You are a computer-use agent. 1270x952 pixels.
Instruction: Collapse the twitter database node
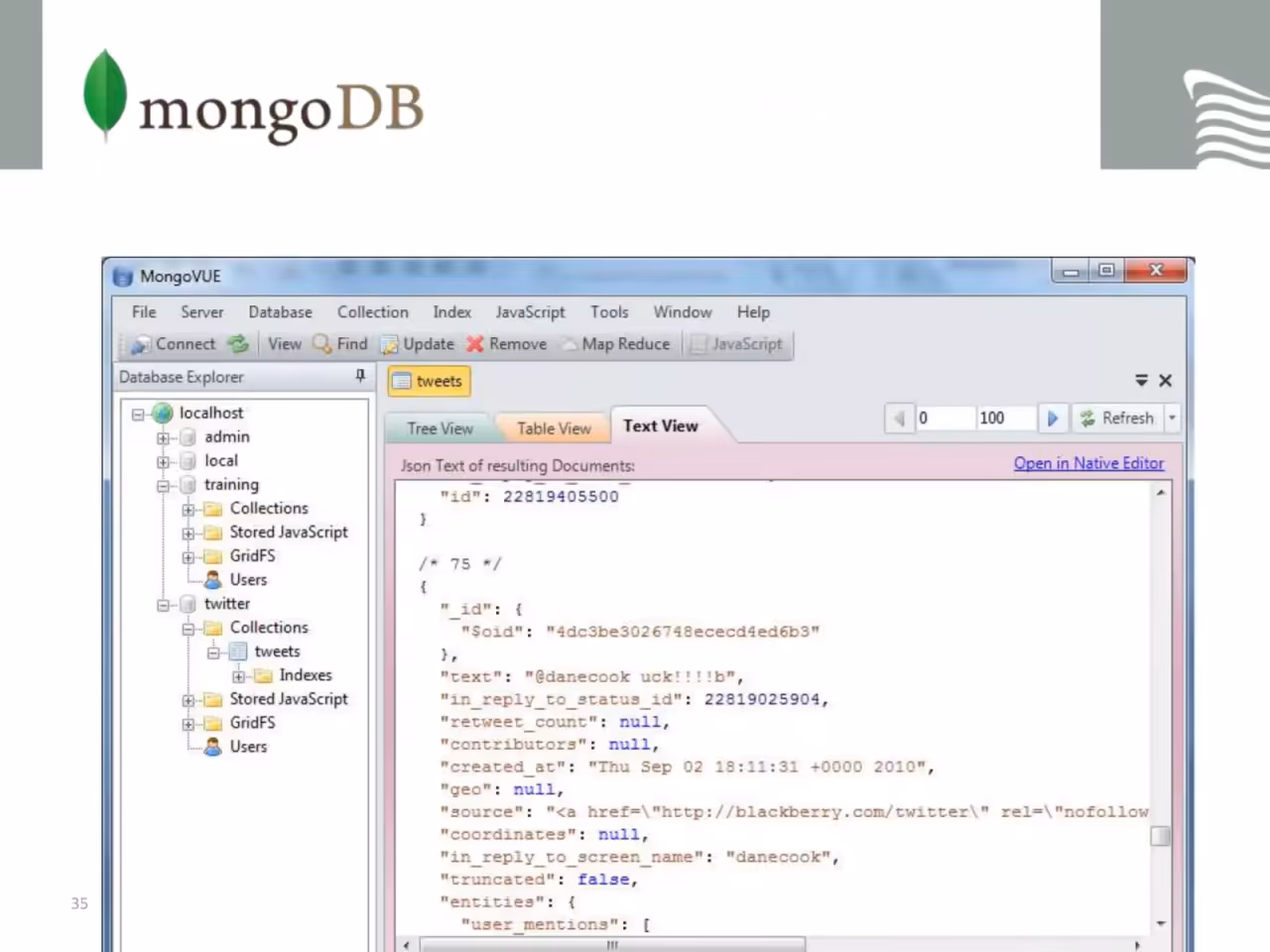tap(163, 604)
